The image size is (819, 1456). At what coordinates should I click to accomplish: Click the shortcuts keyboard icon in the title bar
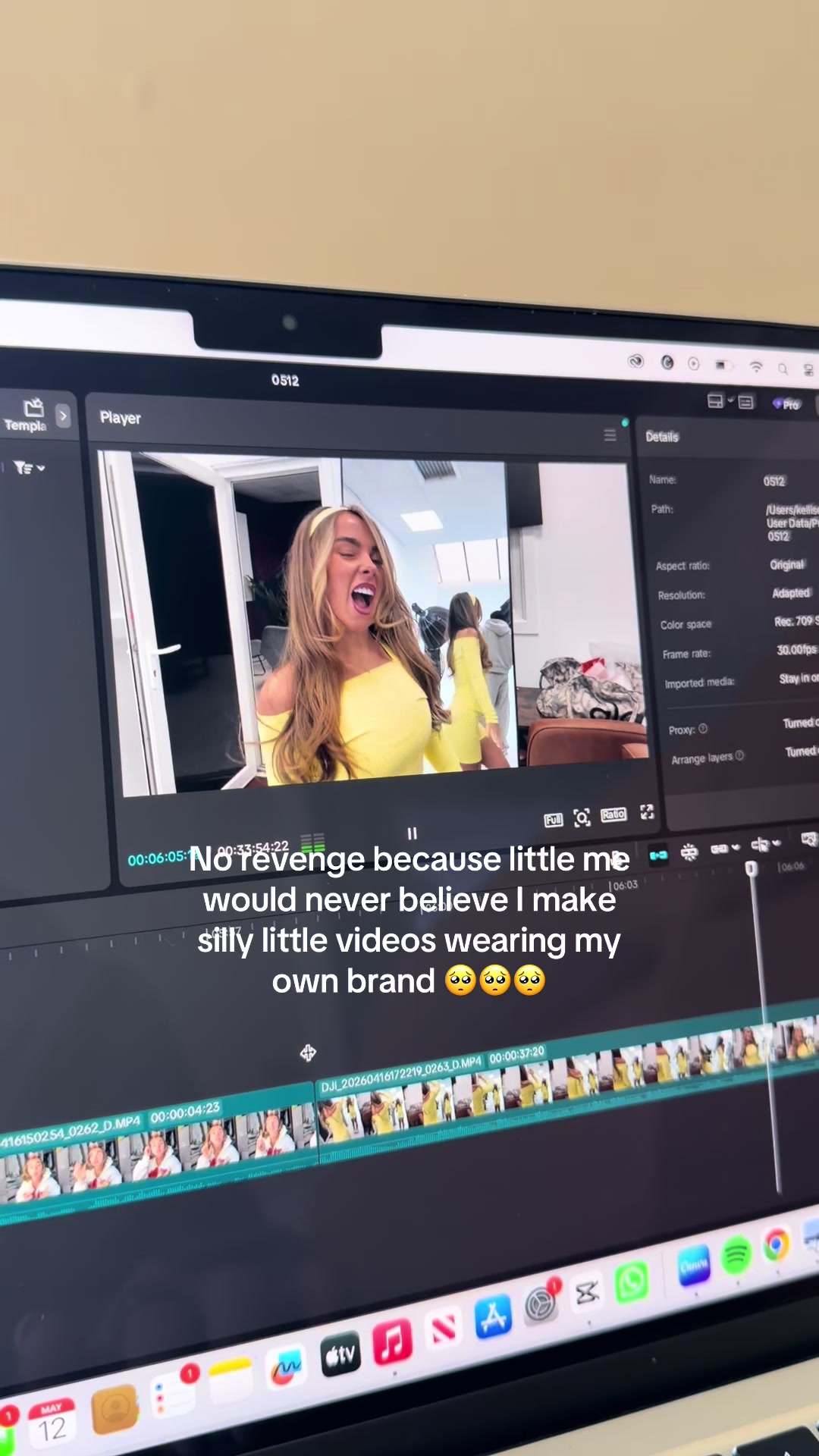[x=746, y=402]
